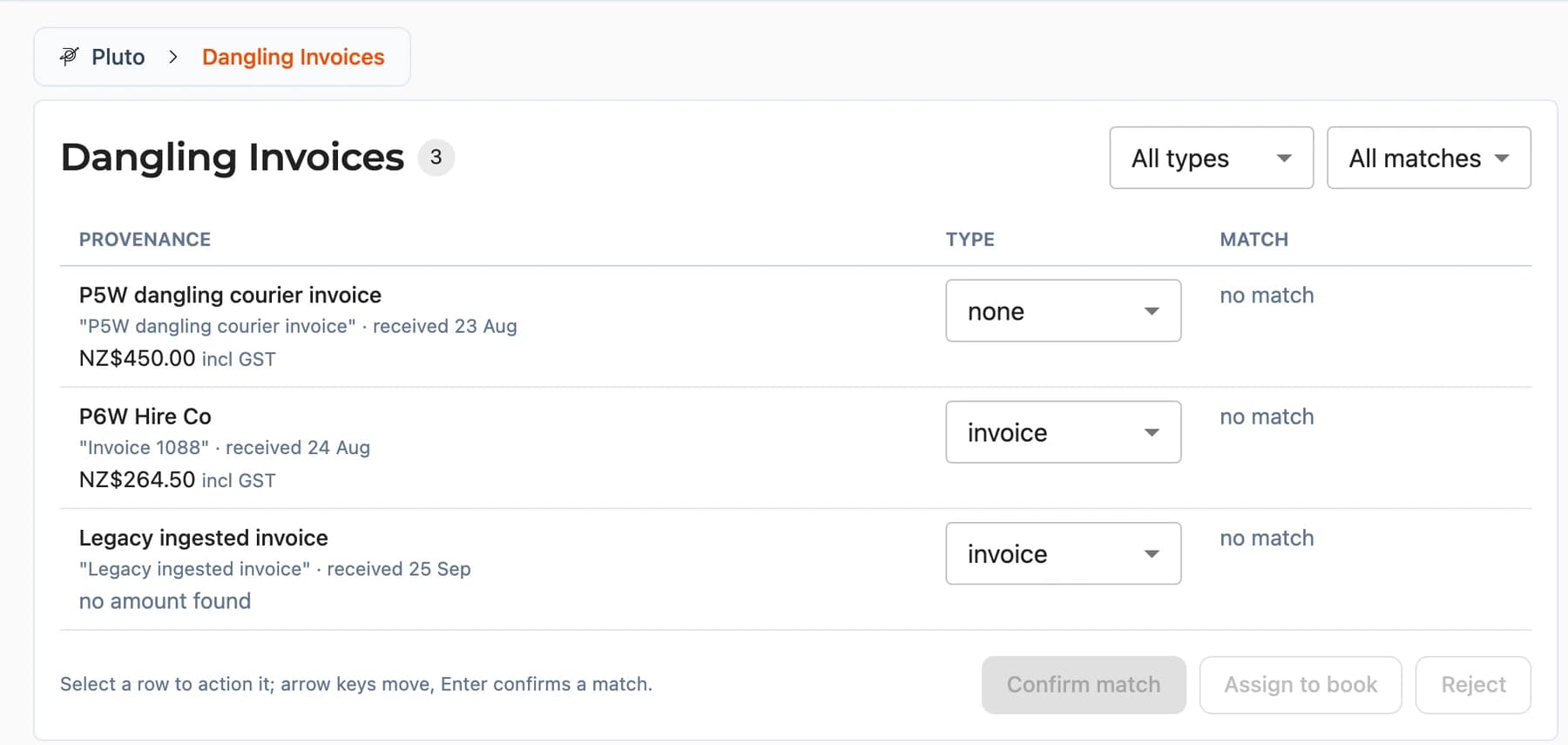Click the received 25 Sep provenance line
This screenshot has height=745, width=1568.
pyautogui.click(x=275, y=568)
